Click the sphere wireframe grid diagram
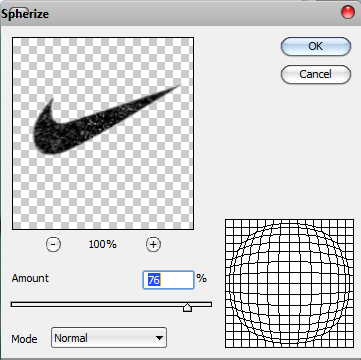361x360 pixels. pos(289,283)
